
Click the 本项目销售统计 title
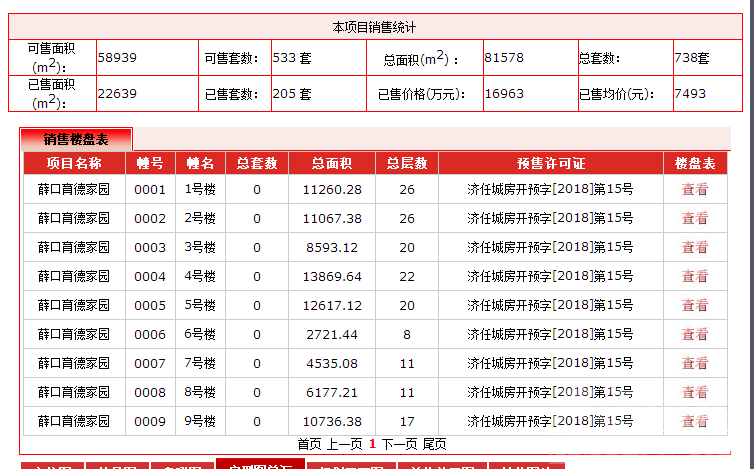point(374,27)
